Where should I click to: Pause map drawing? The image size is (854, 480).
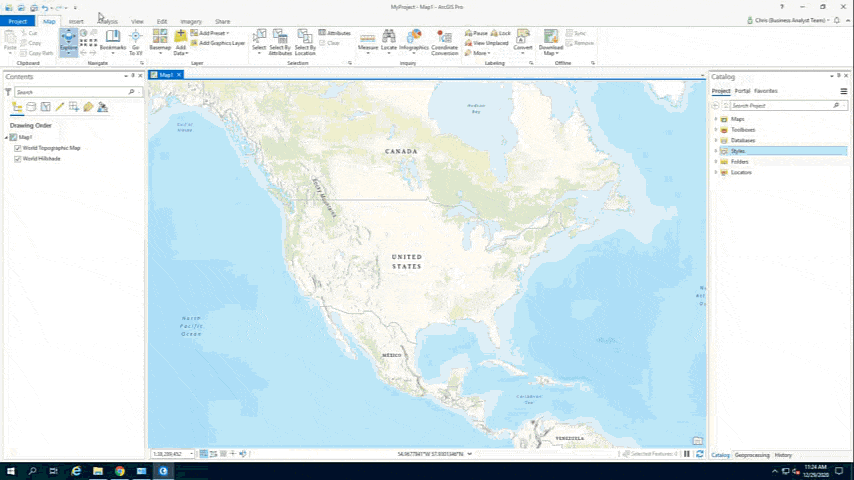click(x=687, y=454)
